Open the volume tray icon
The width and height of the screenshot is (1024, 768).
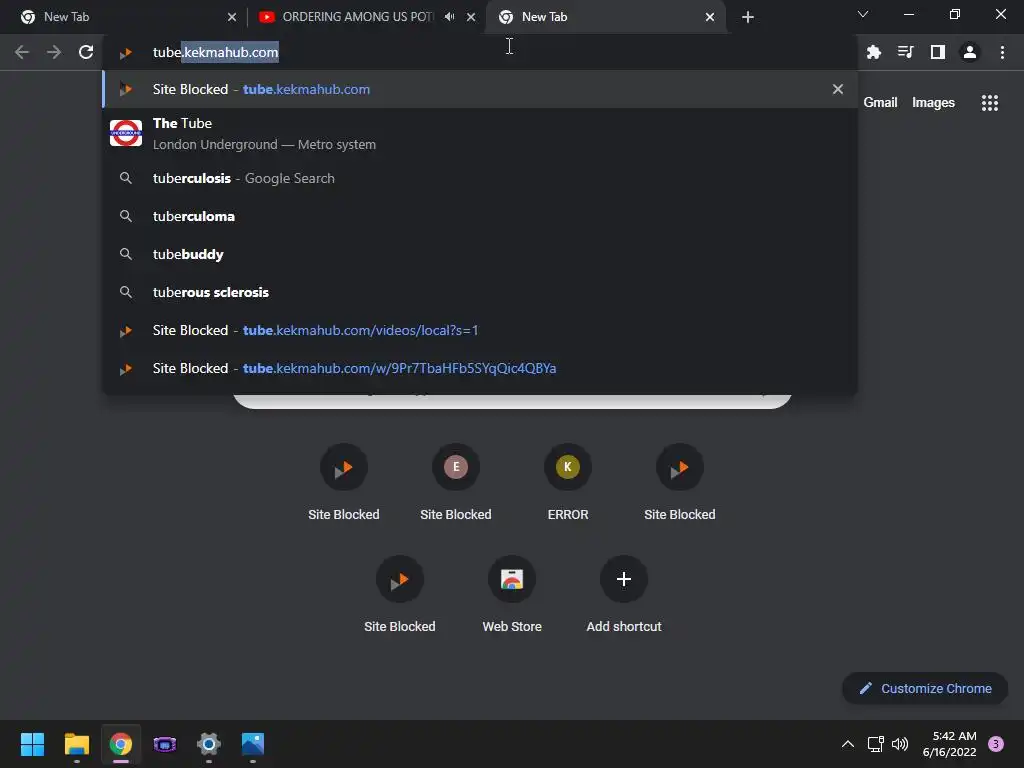(900, 744)
